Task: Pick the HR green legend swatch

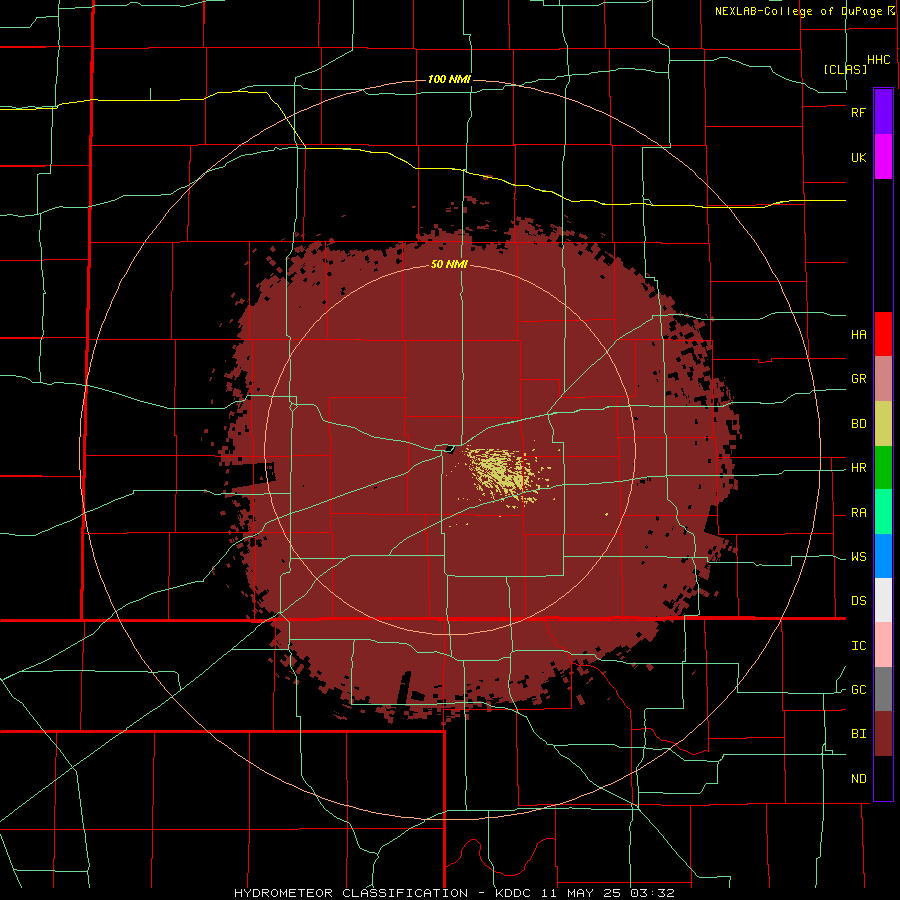Action: pos(883,468)
